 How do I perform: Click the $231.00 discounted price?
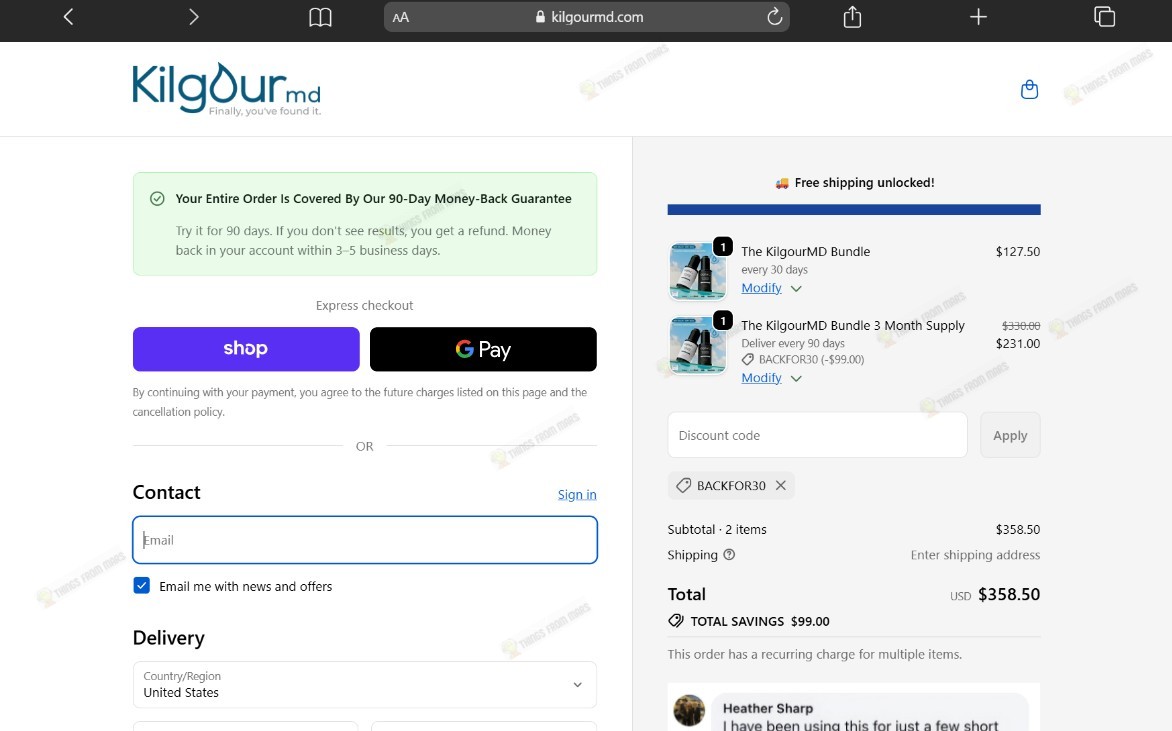(1017, 344)
